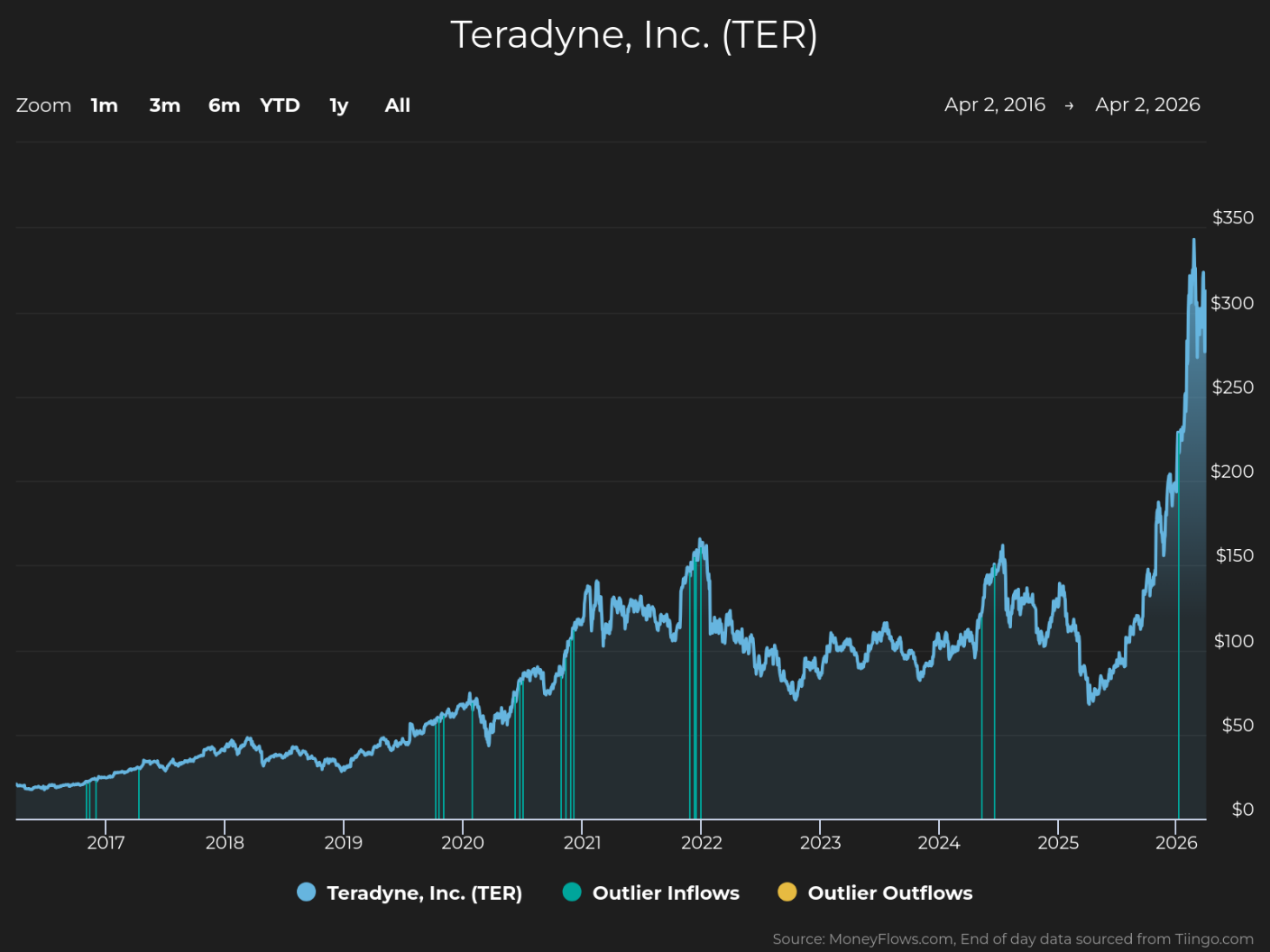Click the 2019 x-axis label
Image resolution: width=1270 pixels, height=952 pixels.
tap(344, 843)
